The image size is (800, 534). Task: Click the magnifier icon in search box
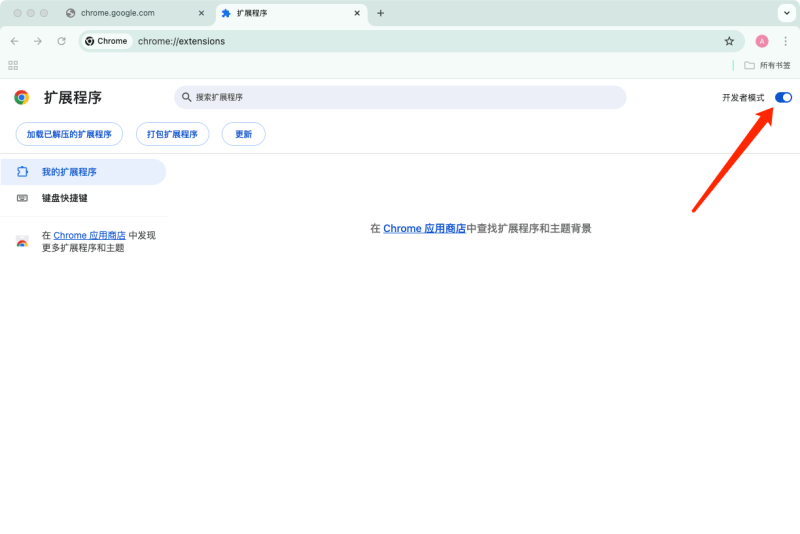(187, 97)
